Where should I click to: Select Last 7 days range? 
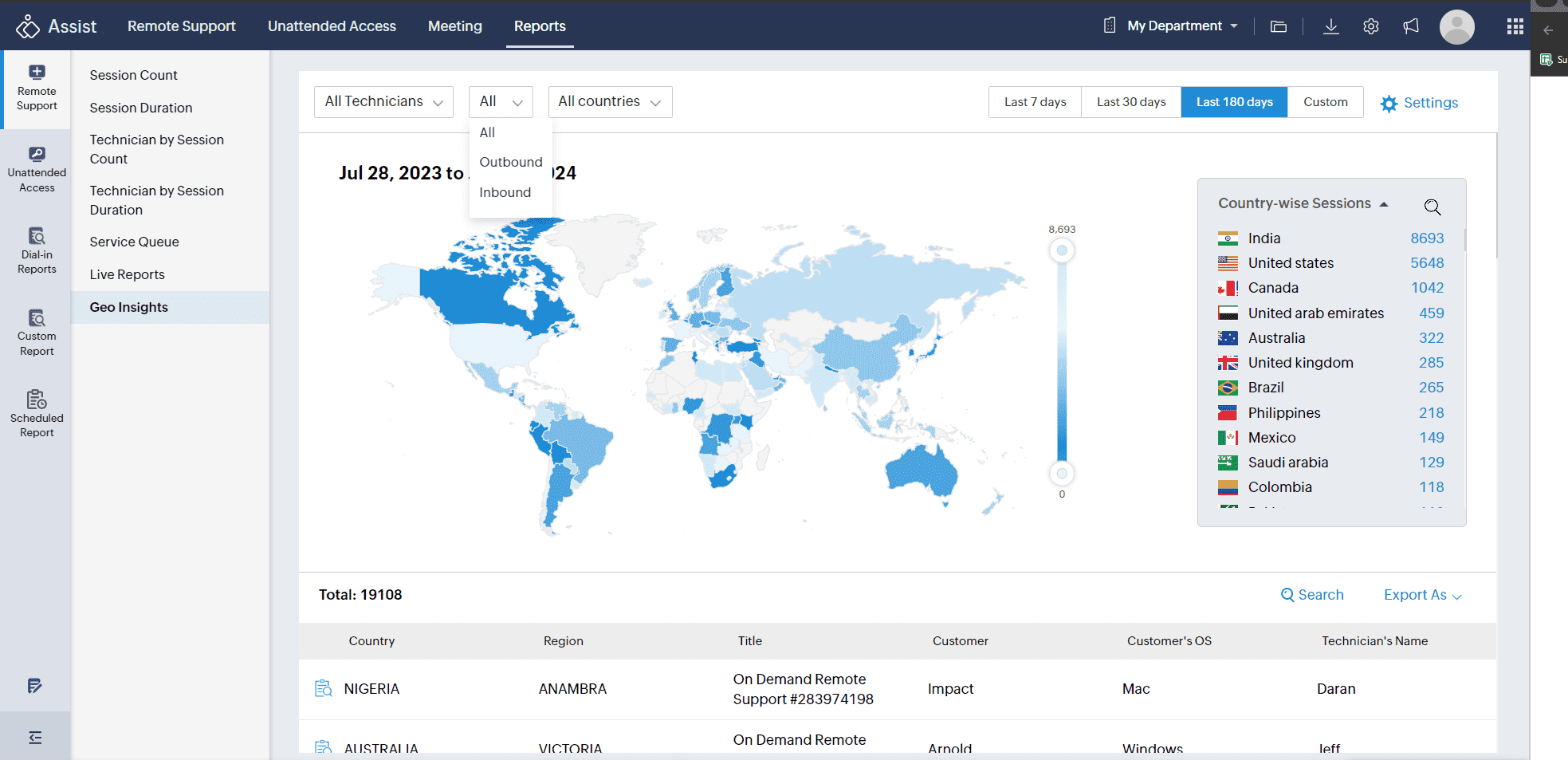point(1035,102)
